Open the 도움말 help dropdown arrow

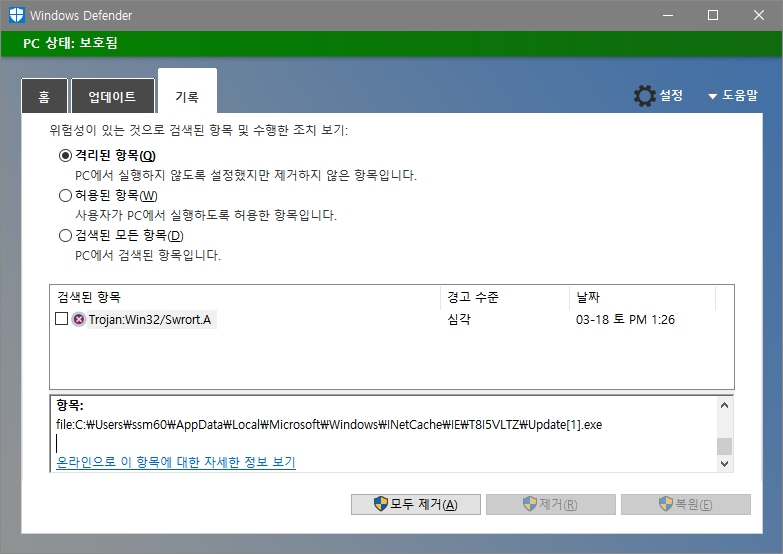pos(713,97)
